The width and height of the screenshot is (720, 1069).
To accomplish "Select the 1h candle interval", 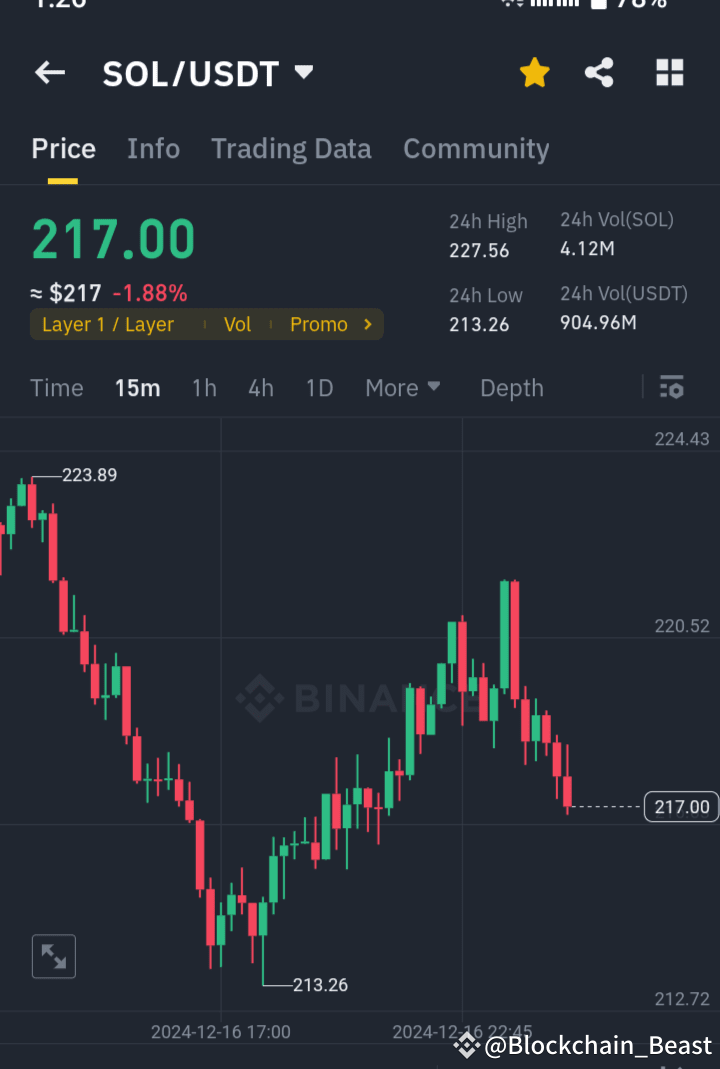I will 203,388.
